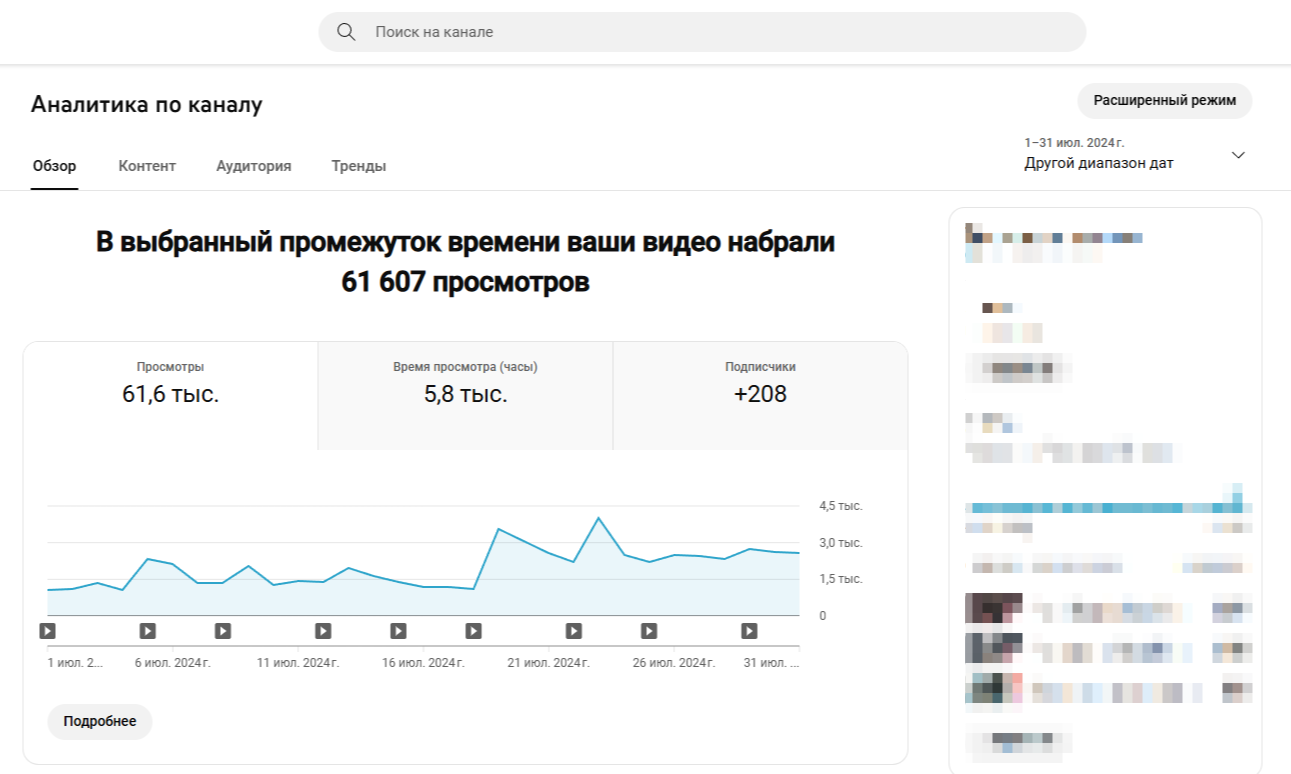Expand the "Другой диапазон дат" date range dropdown

point(1136,154)
